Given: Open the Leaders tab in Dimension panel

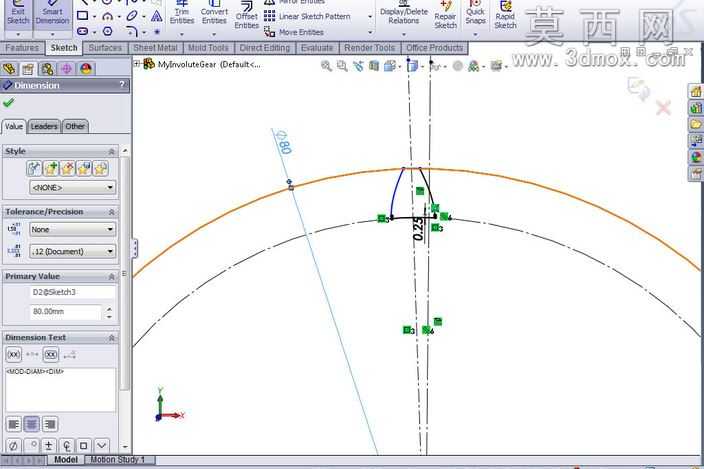Looking at the screenshot, I should [44, 127].
